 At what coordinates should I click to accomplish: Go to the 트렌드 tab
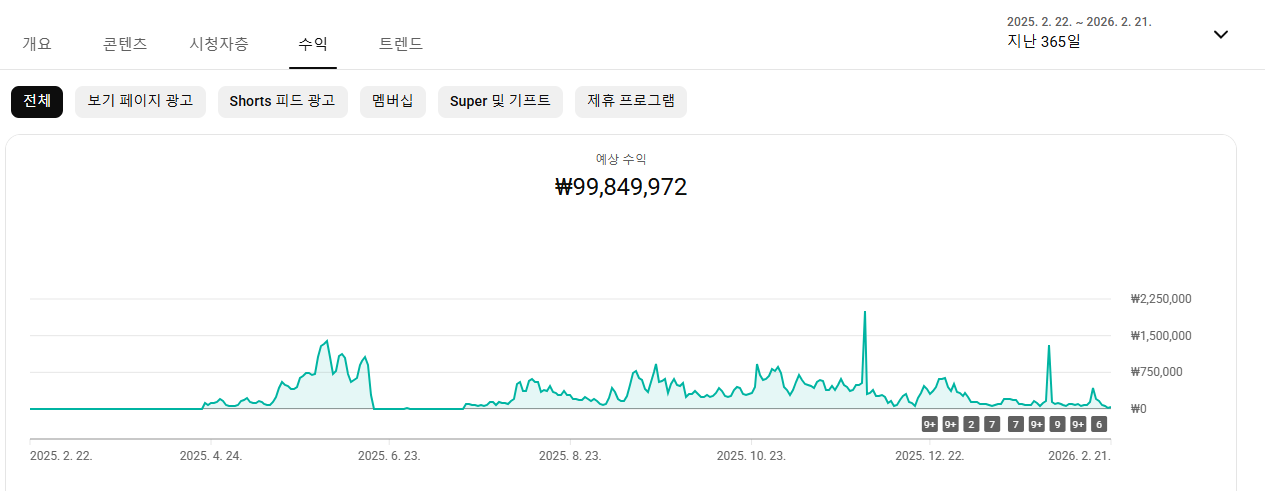pyautogui.click(x=401, y=44)
